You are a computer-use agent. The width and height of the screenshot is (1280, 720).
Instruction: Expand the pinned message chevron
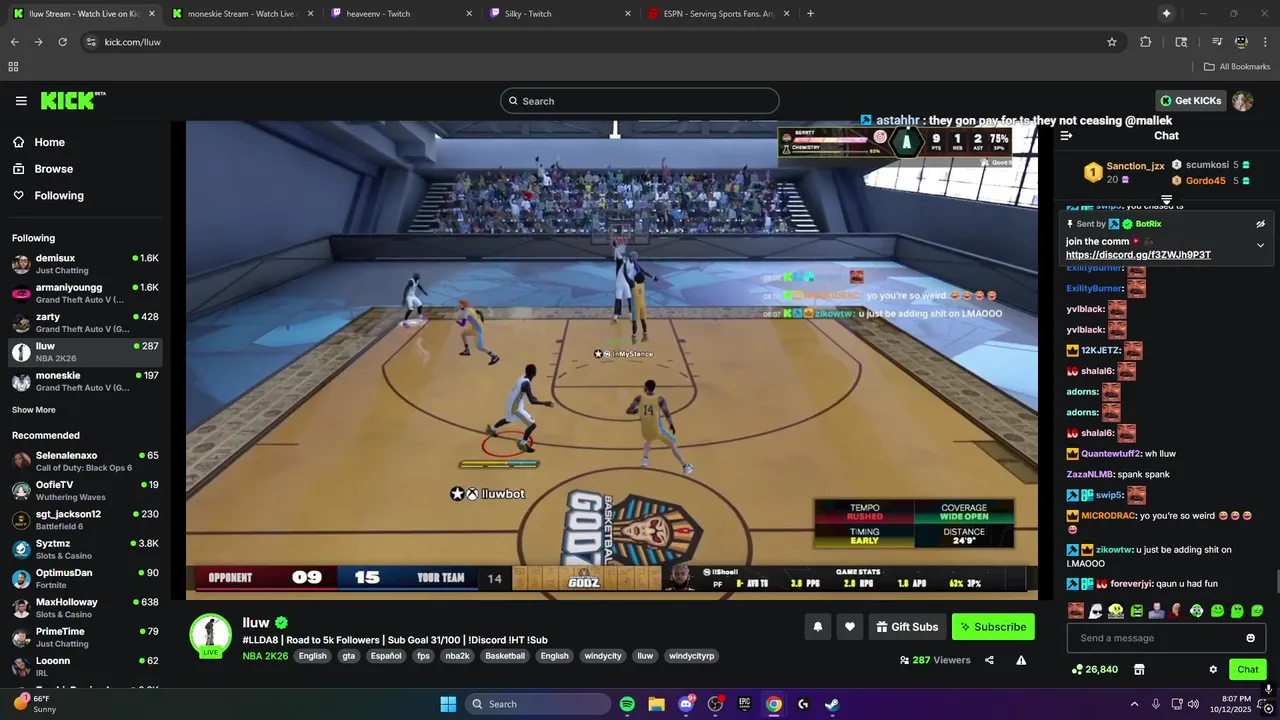1260,245
